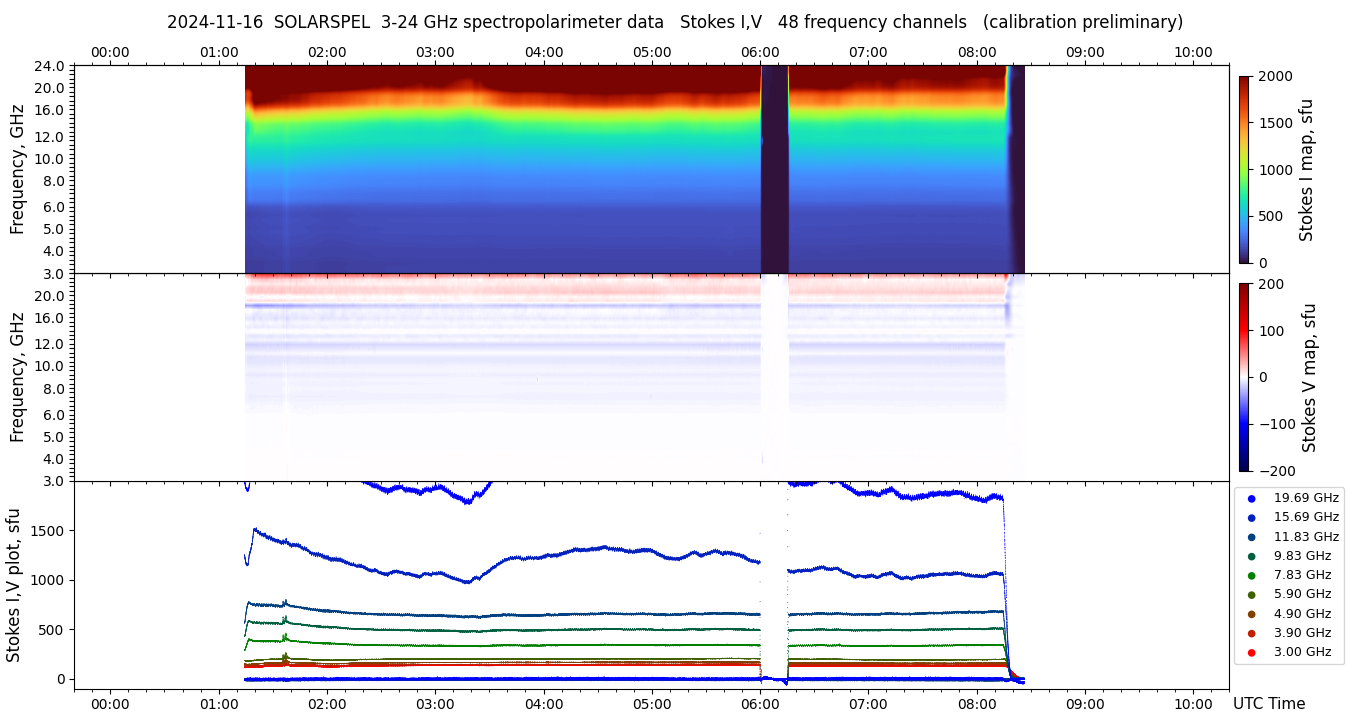This screenshot has width=1350, height=725.
Task: Click the 7.83 GHz legend marker dot
Action: click(1251, 575)
